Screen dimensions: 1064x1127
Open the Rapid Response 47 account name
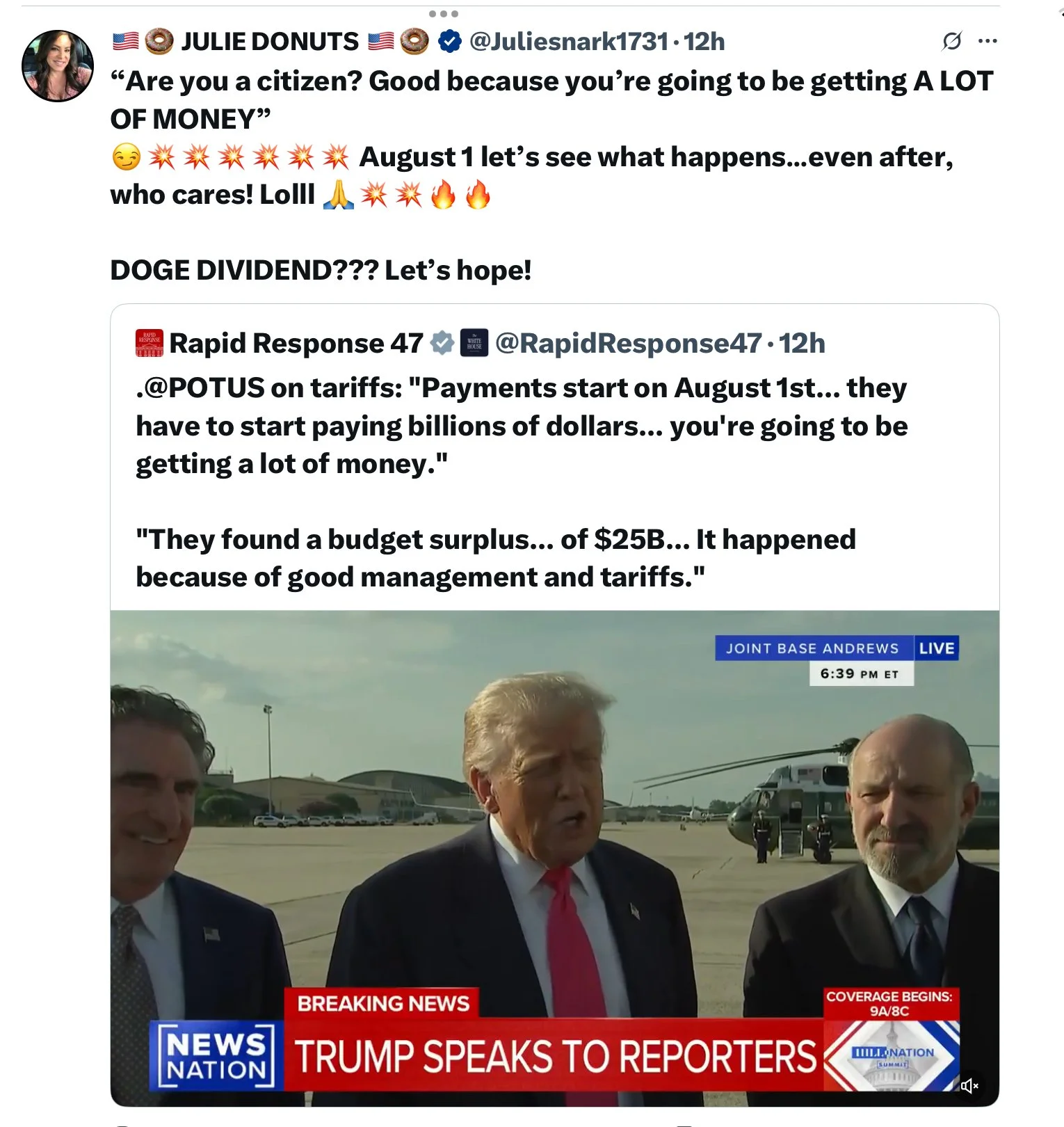tap(296, 343)
